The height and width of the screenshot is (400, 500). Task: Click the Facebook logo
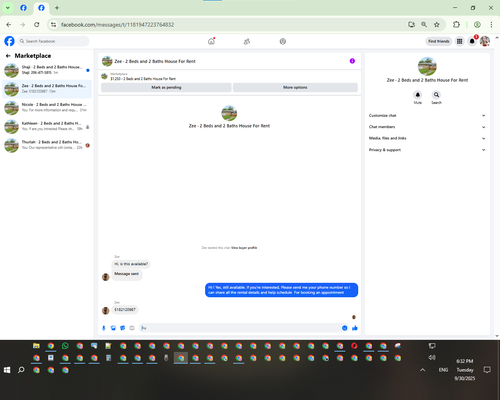[x=9, y=41]
